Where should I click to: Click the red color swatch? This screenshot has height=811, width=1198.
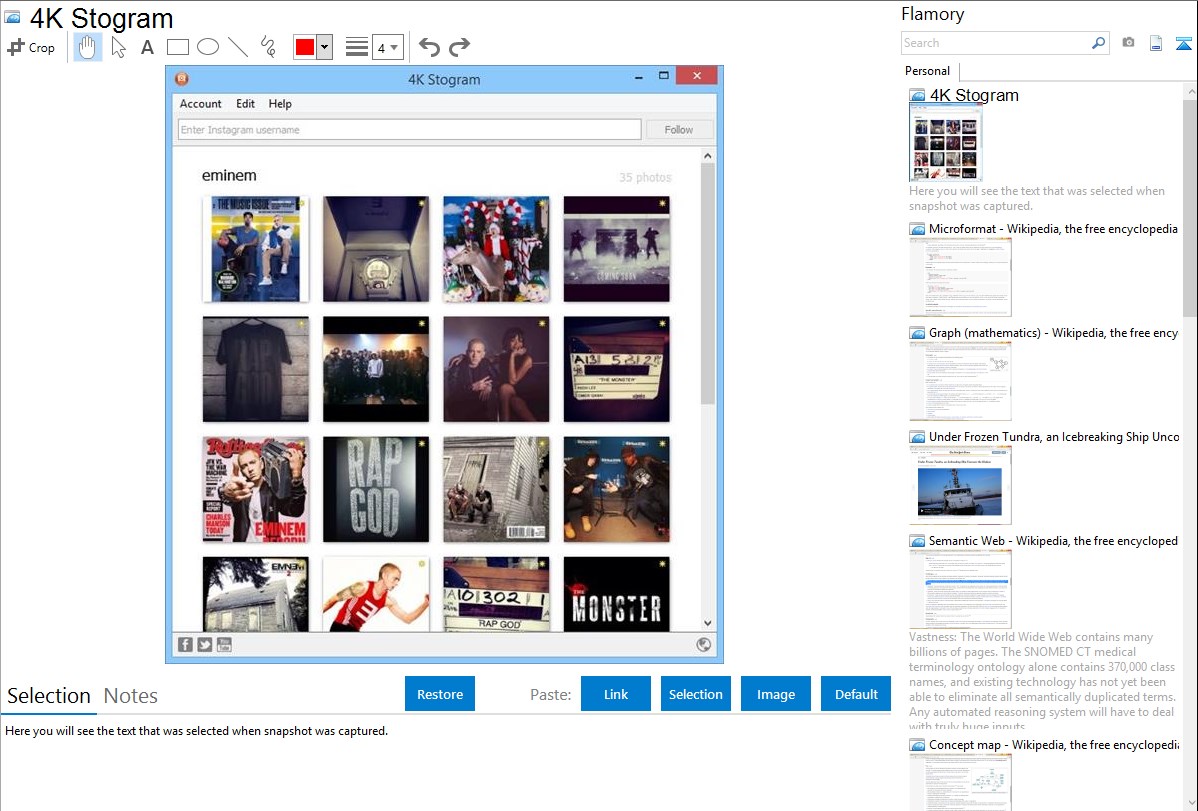pyautogui.click(x=305, y=47)
